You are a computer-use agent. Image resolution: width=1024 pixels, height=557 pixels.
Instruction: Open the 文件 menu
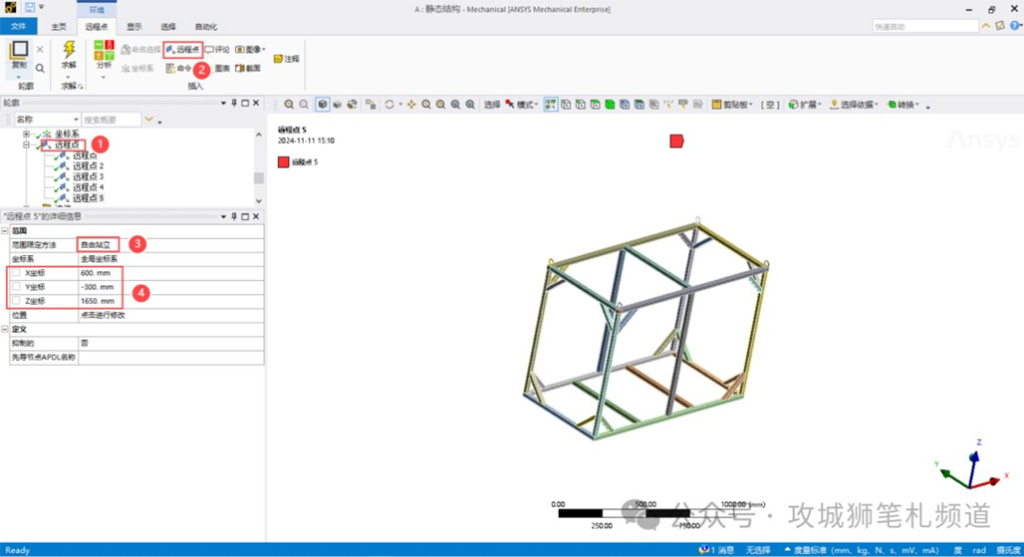tap(18, 26)
